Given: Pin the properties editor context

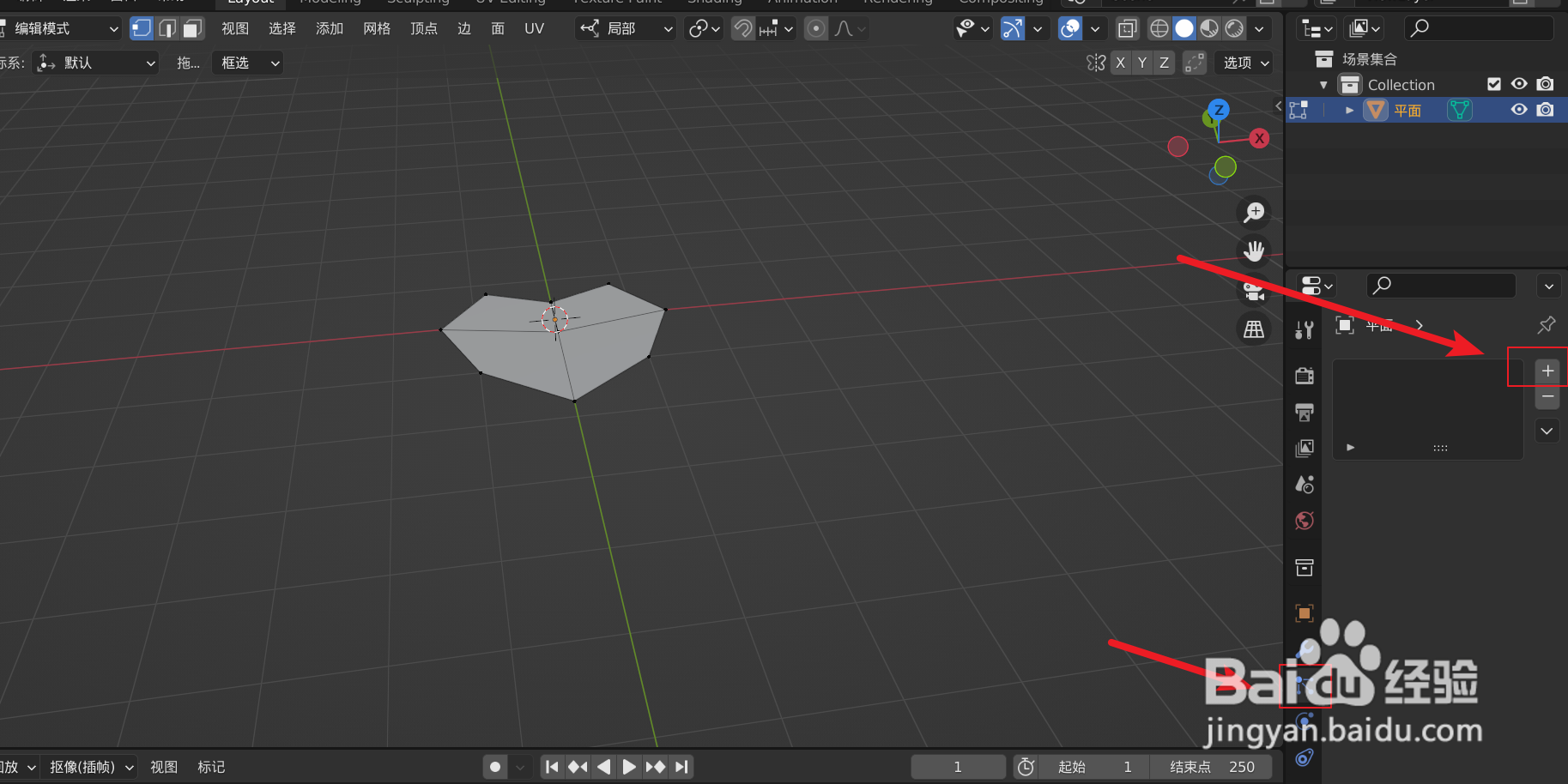Looking at the screenshot, I should [x=1547, y=325].
